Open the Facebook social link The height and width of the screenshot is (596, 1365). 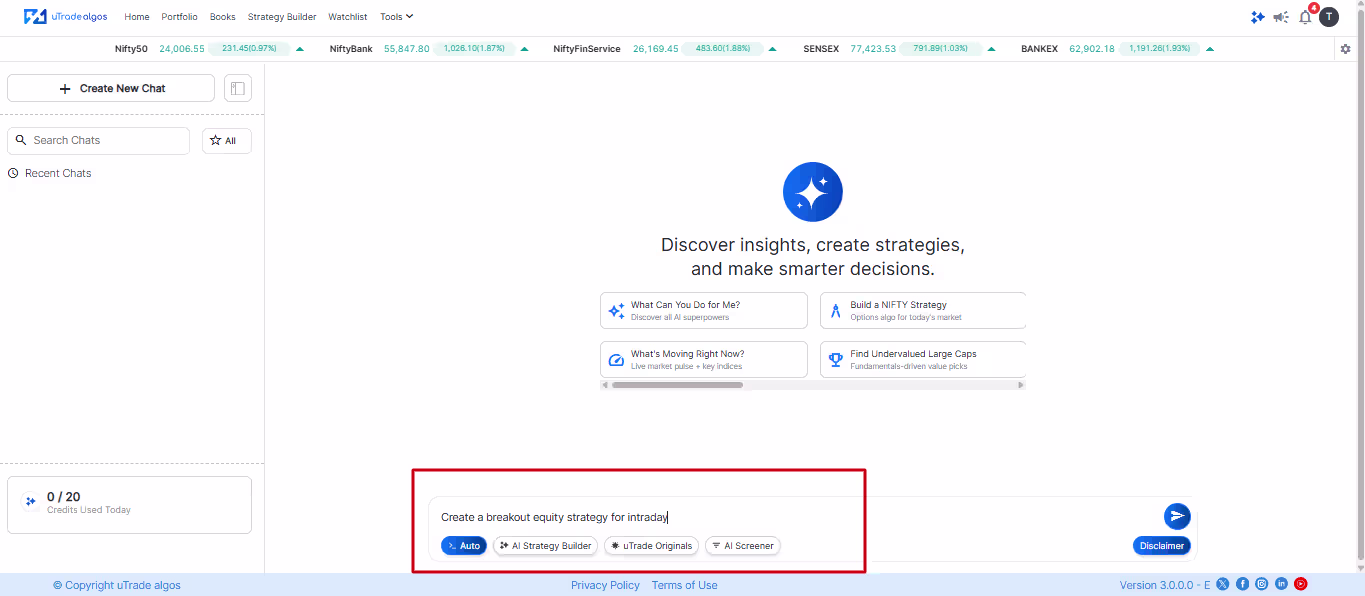pyautogui.click(x=1242, y=584)
